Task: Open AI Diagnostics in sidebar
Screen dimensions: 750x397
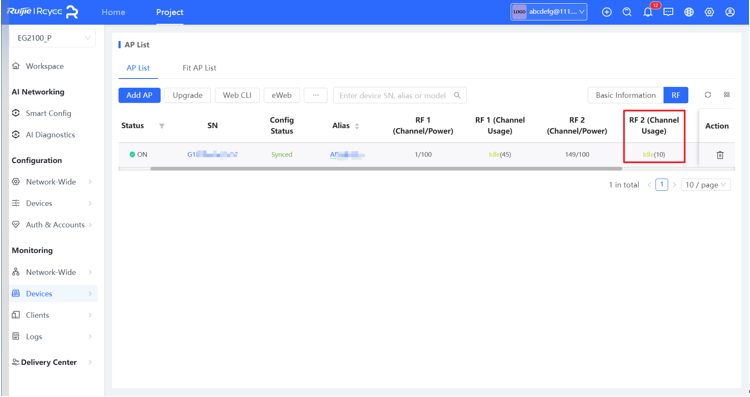Action: pos(50,135)
